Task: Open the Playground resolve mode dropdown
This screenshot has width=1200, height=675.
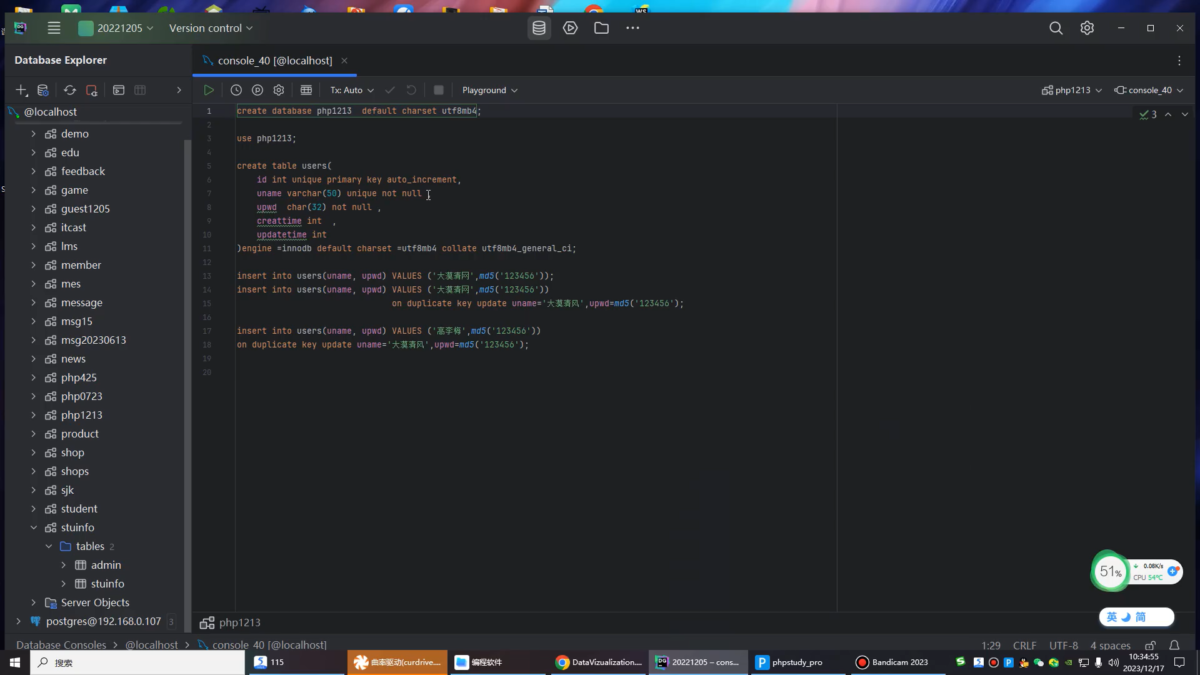Action: [490, 90]
